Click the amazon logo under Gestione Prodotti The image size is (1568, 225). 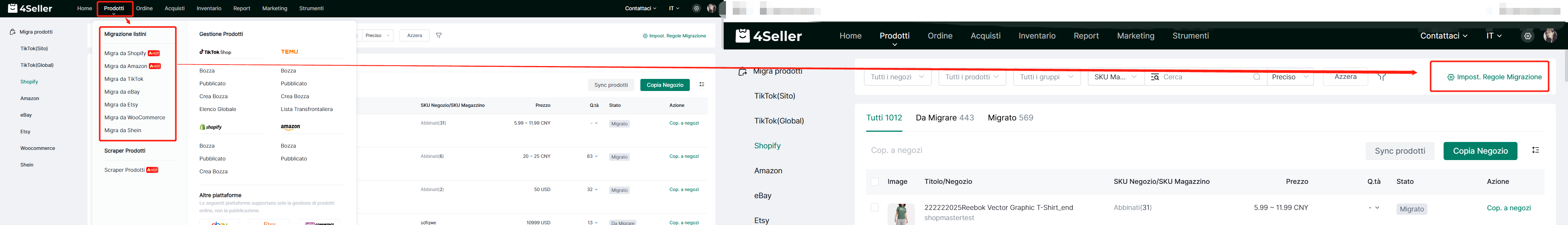tap(290, 127)
